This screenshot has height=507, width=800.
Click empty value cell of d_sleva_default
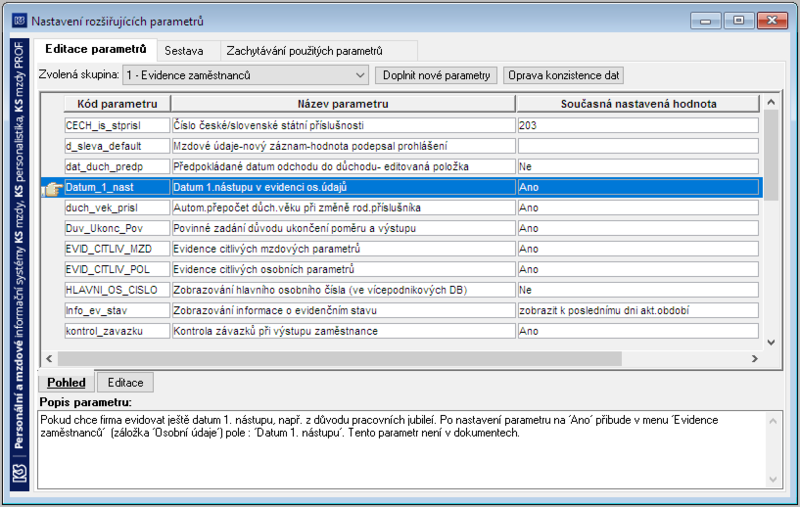coord(638,146)
